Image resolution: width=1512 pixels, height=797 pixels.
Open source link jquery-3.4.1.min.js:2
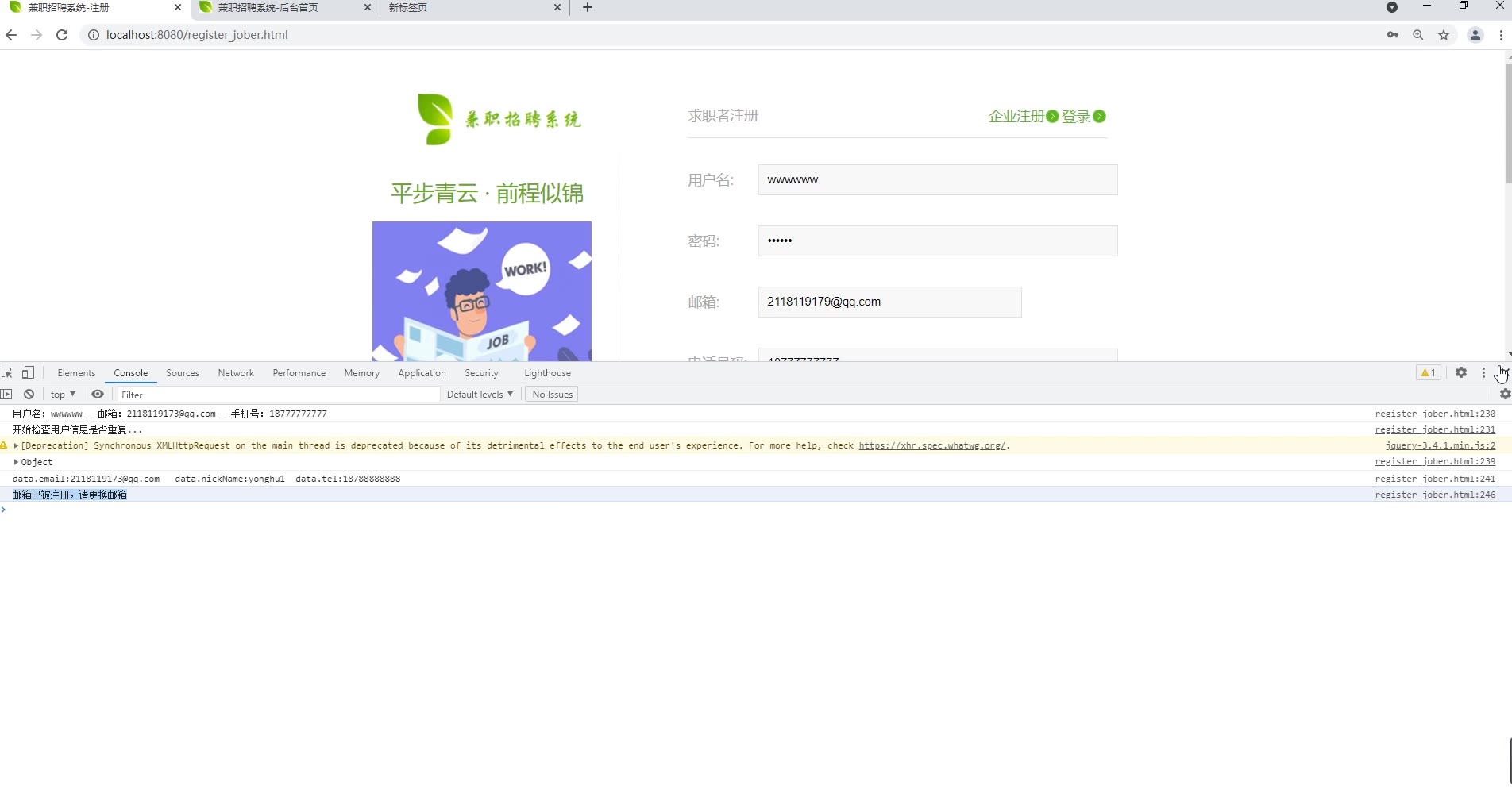[x=1440, y=446]
